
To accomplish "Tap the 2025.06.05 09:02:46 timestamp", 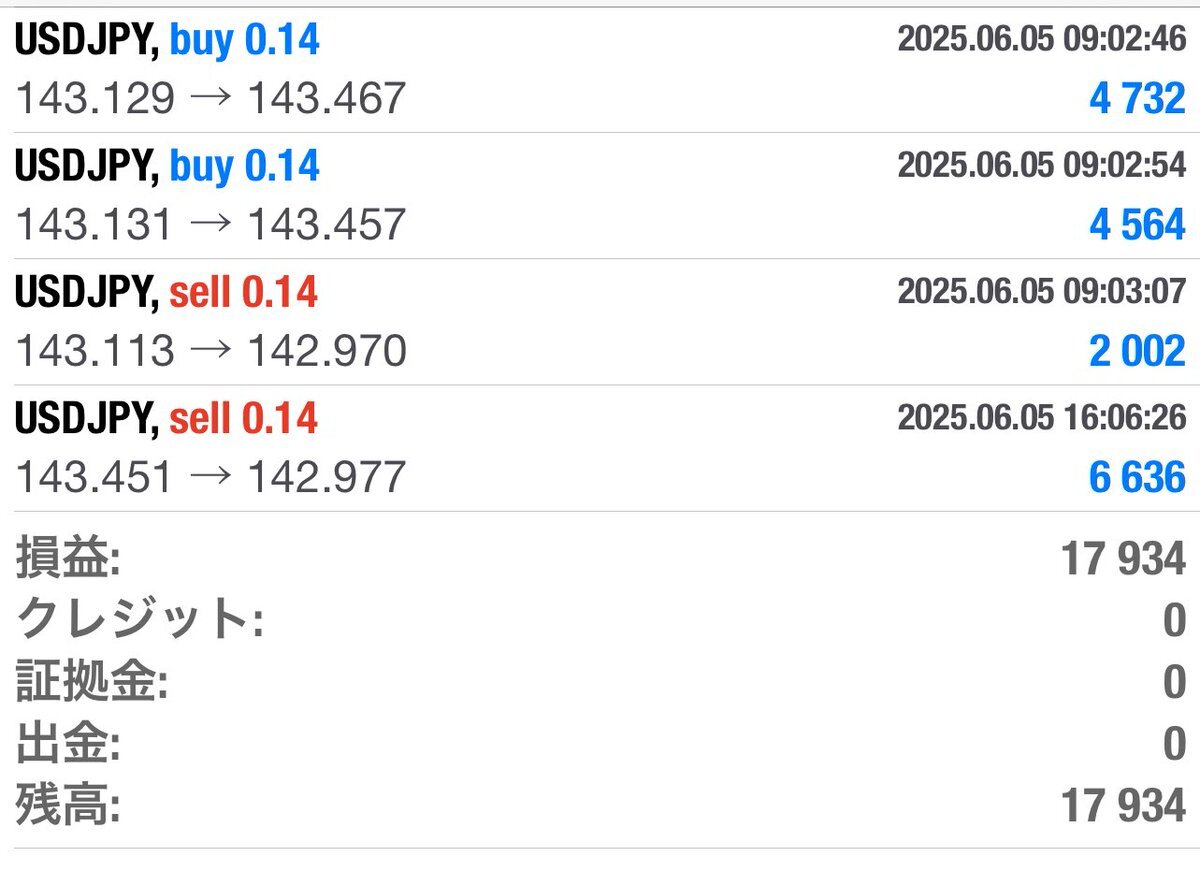I will [1041, 39].
